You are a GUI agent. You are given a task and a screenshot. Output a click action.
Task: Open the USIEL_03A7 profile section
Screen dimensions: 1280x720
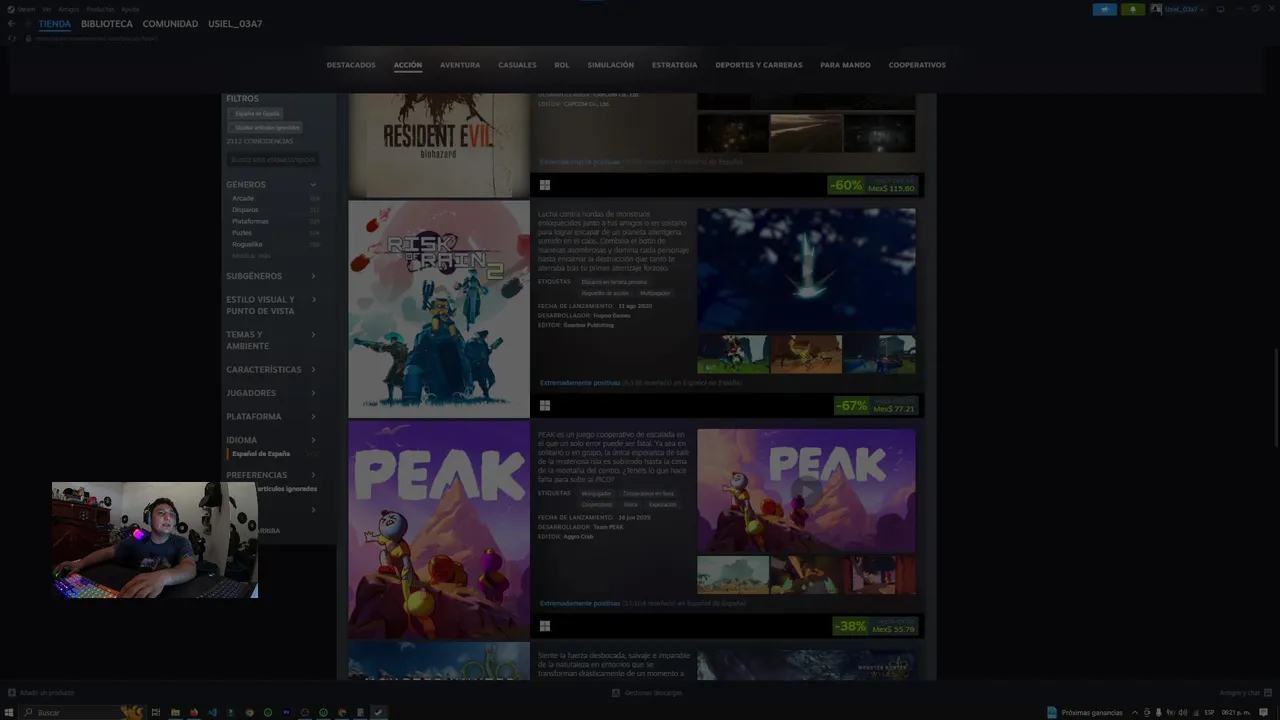click(x=235, y=24)
